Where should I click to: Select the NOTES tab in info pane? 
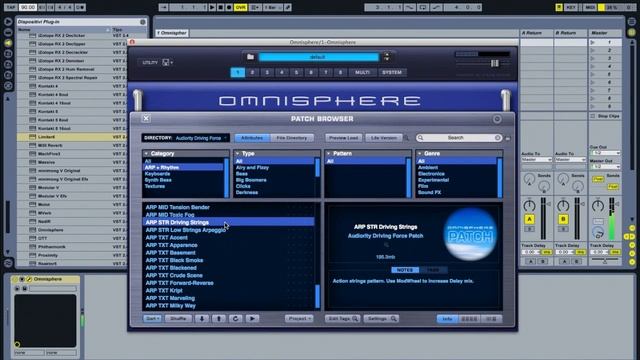coord(404,270)
